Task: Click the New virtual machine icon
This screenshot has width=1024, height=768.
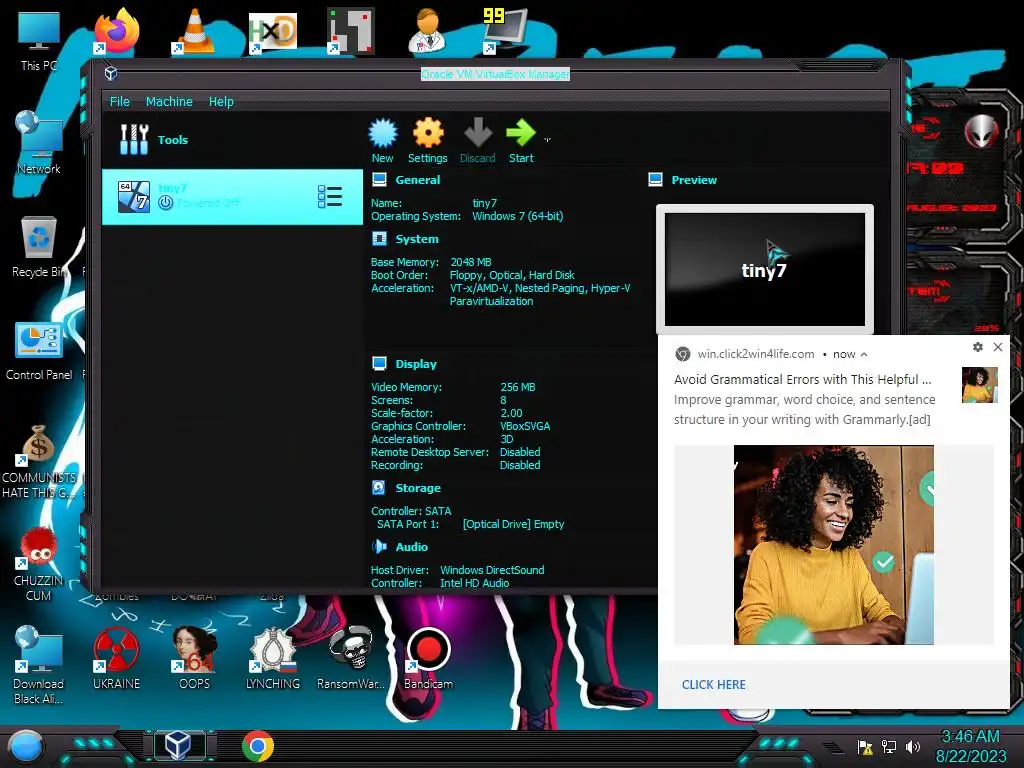Action: point(383,133)
